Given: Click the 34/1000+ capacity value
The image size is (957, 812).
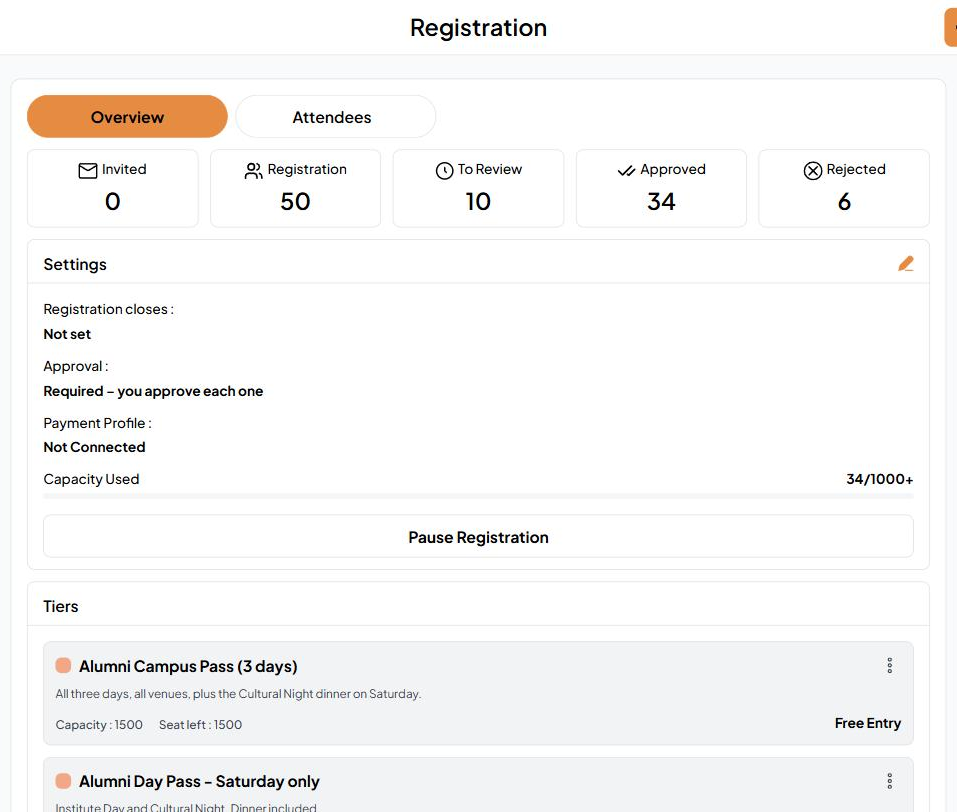Looking at the screenshot, I should (x=879, y=479).
